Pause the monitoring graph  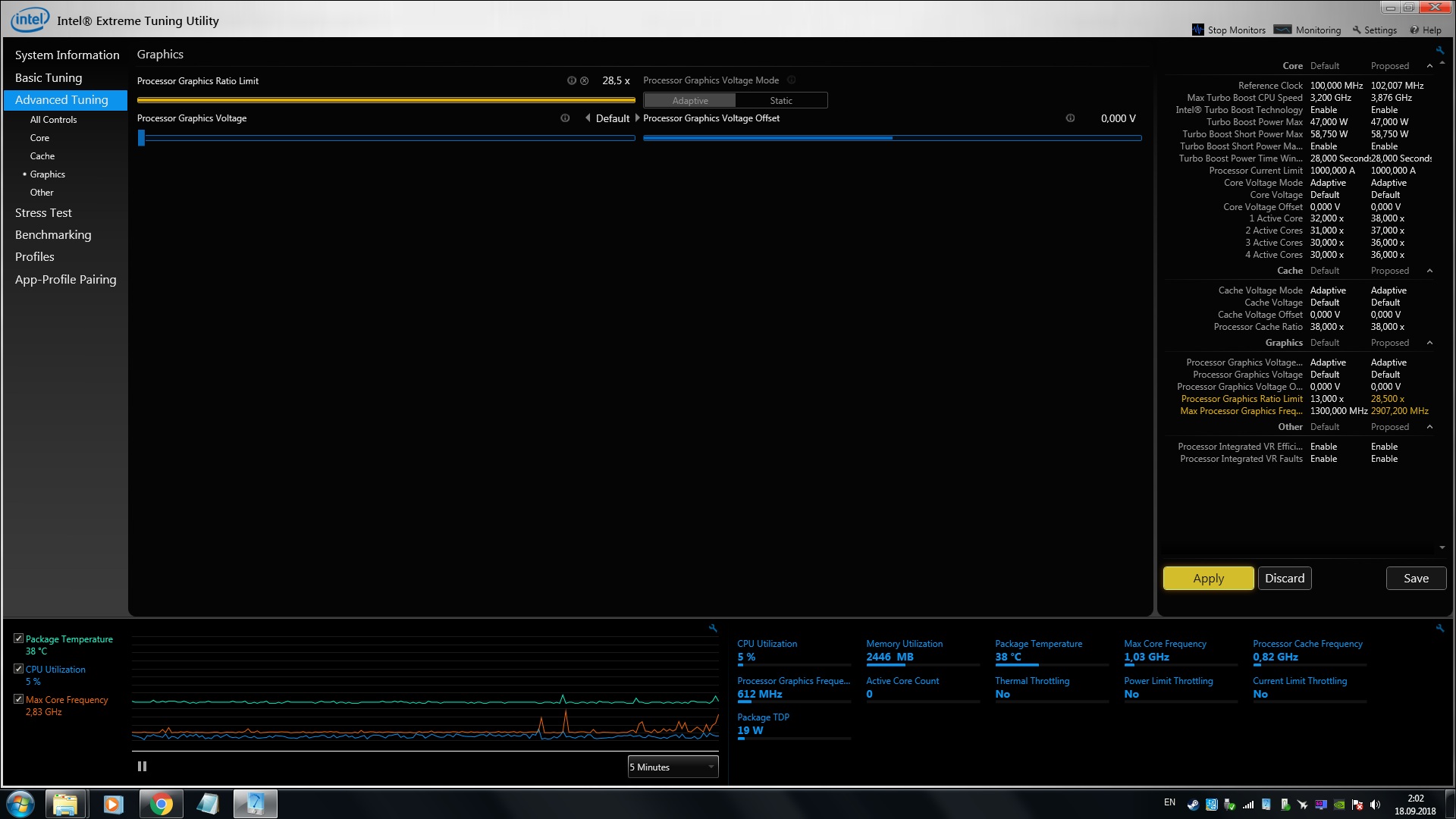(142, 767)
